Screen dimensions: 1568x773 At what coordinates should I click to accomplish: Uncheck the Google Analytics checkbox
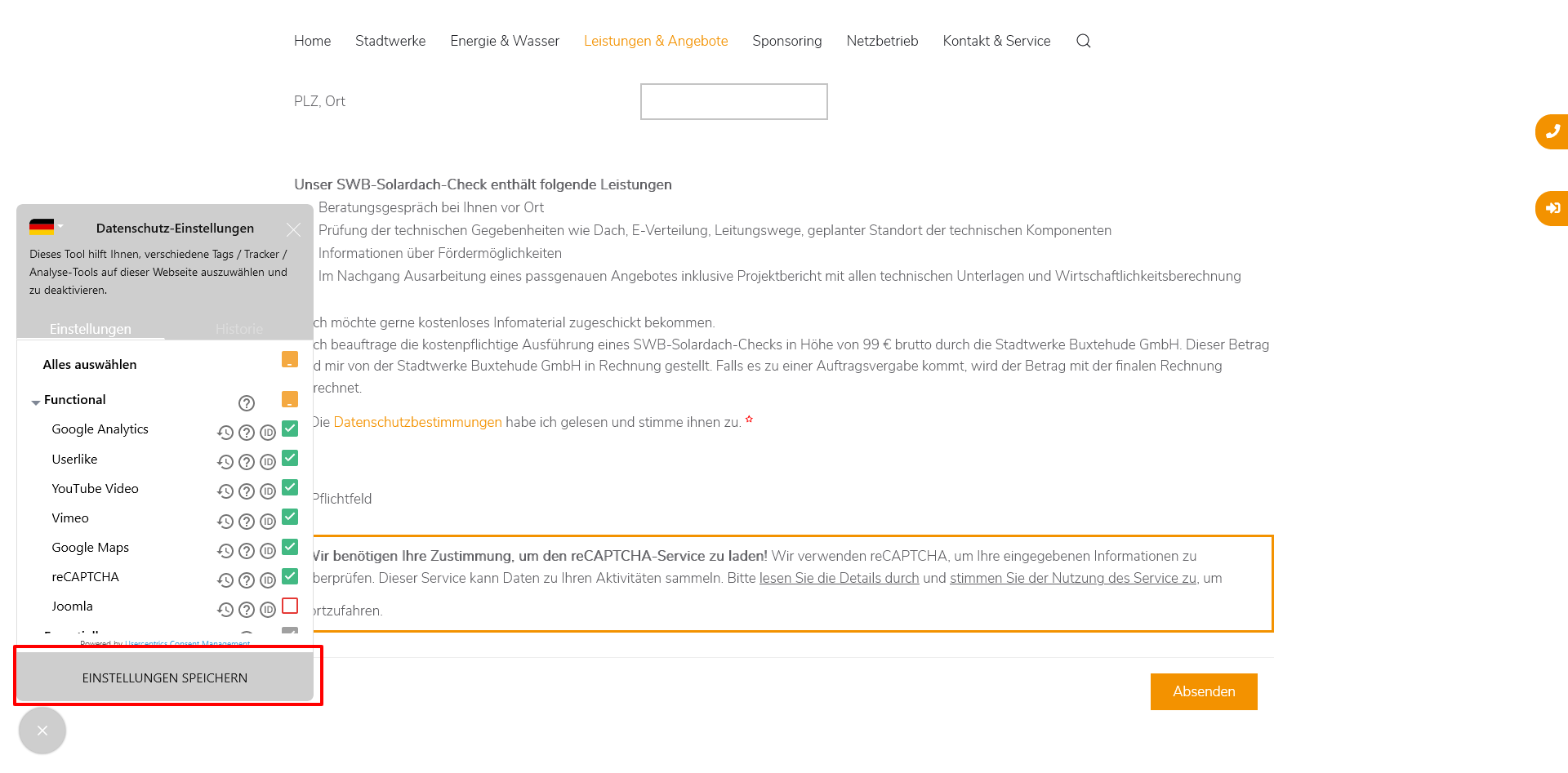[x=290, y=429]
